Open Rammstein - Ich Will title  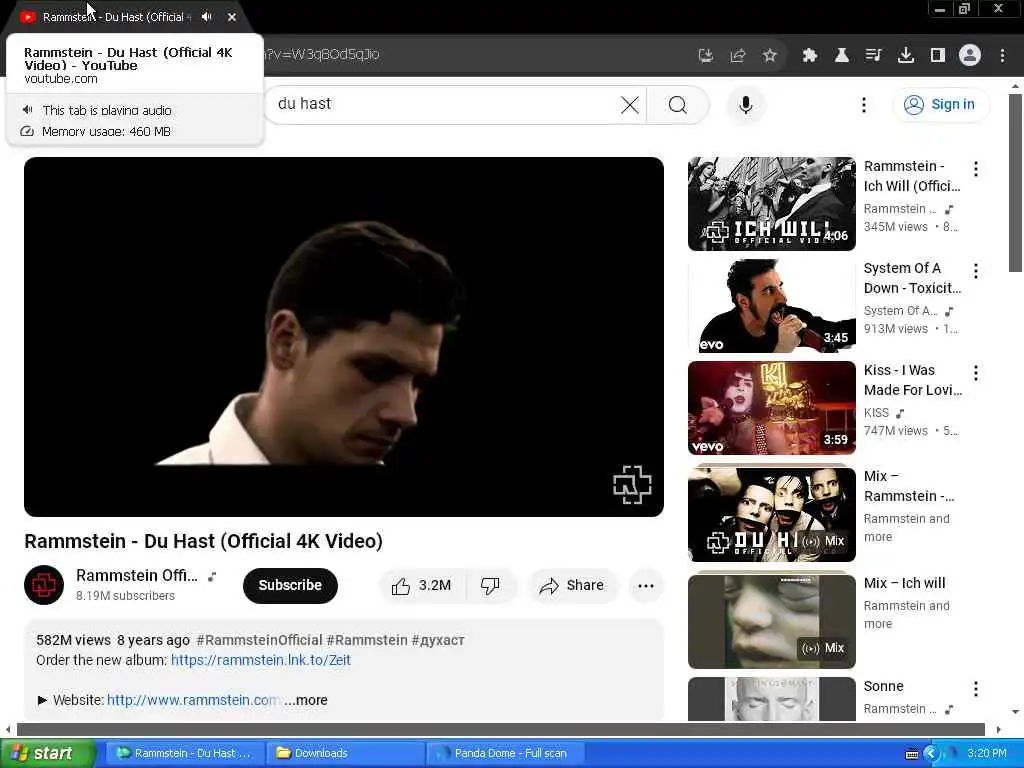[912, 176]
